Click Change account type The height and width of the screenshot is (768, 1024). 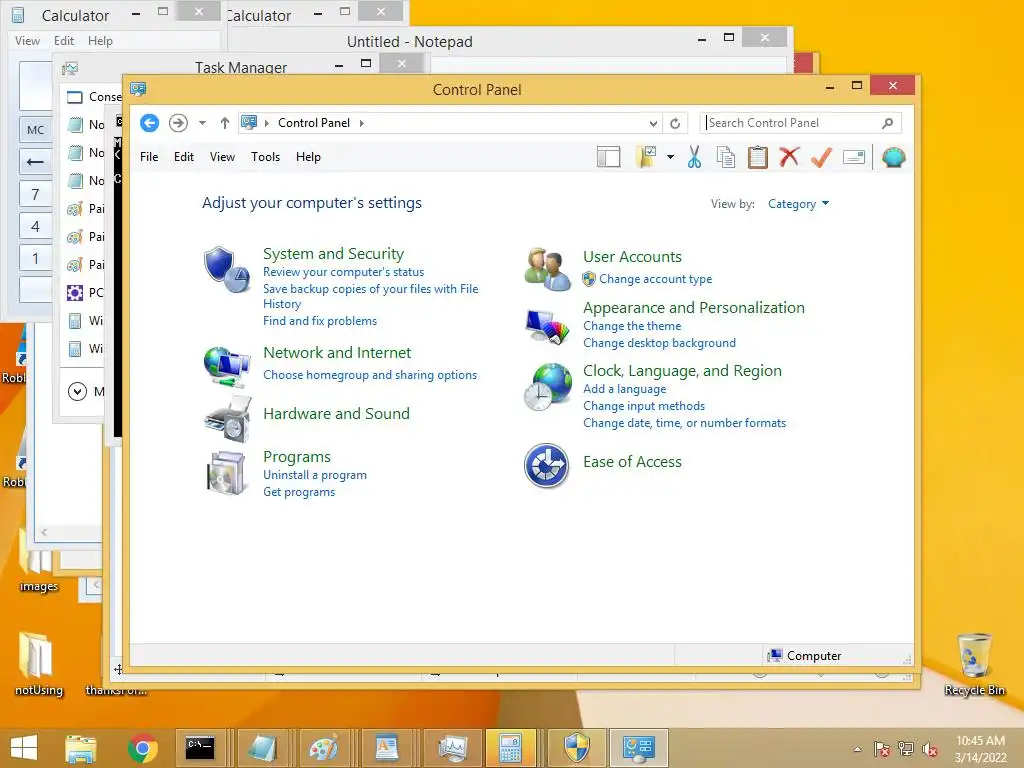coord(655,279)
